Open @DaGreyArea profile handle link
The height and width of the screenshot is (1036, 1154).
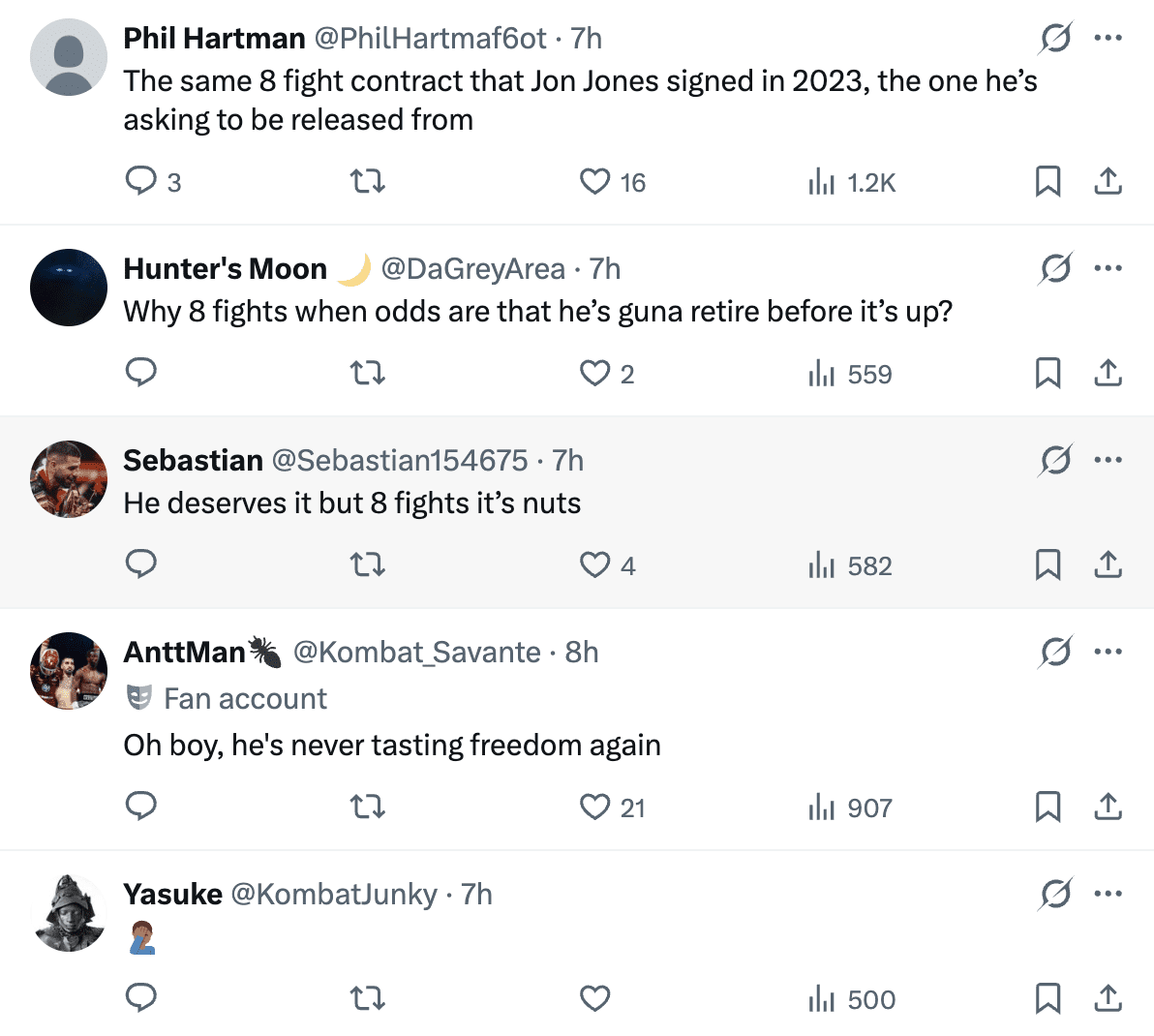(x=472, y=268)
